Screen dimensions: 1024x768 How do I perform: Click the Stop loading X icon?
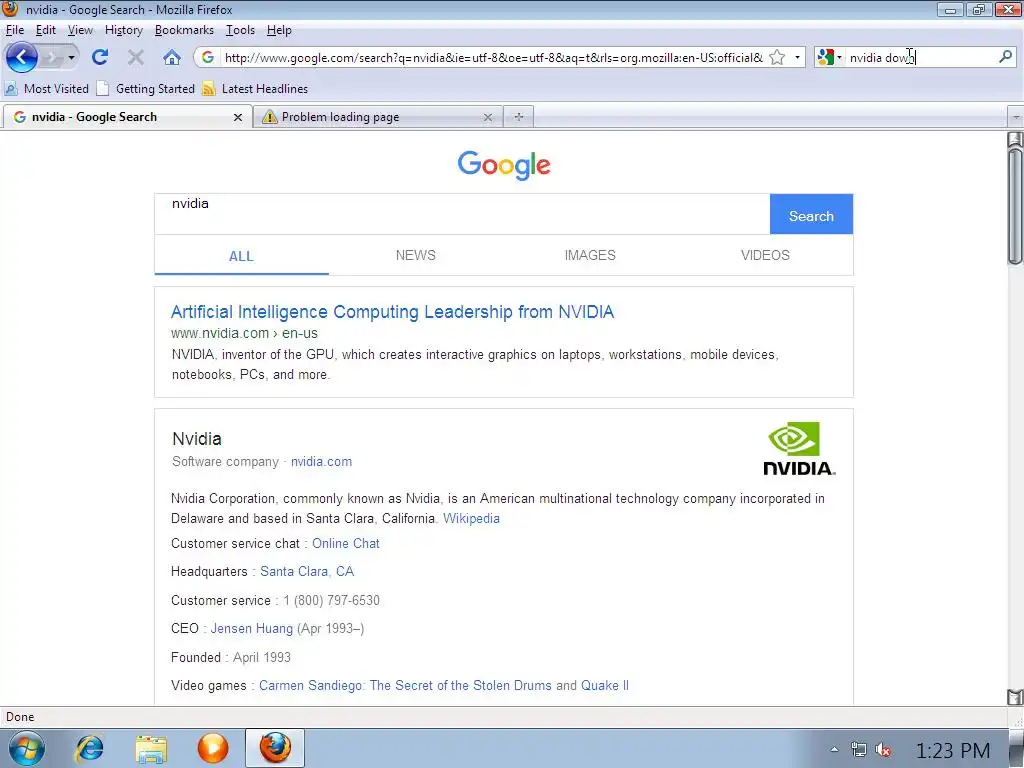136,57
